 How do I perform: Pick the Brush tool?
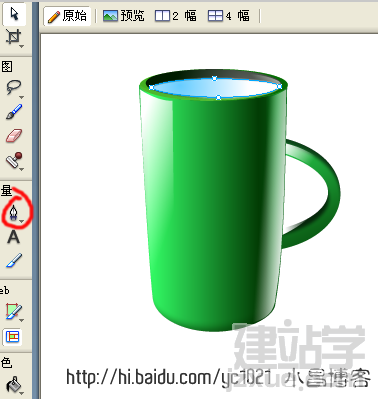point(14,112)
